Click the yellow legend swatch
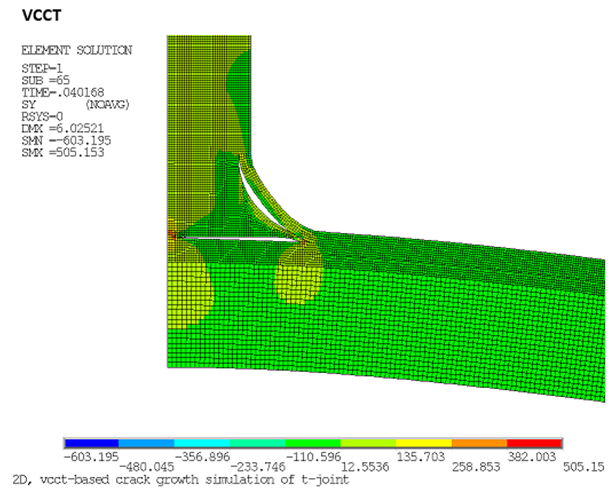The width and height of the screenshot is (612, 500). pyautogui.click(x=424, y=443)
